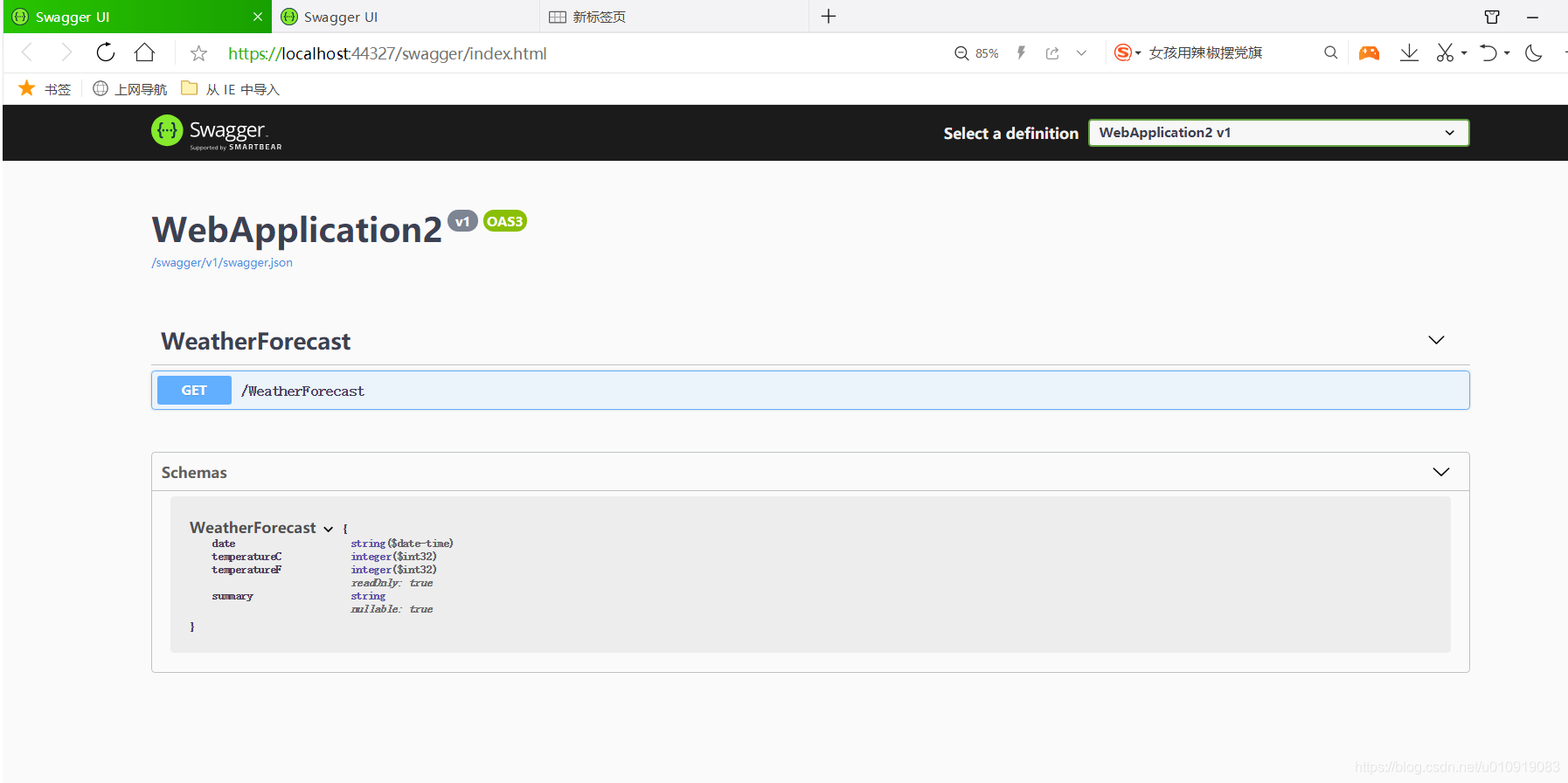The height and width of the screenshot is (783, 1568).
Task: Click the search magnifier icon
Action: pyautogui.click(x=1331, y=52)
